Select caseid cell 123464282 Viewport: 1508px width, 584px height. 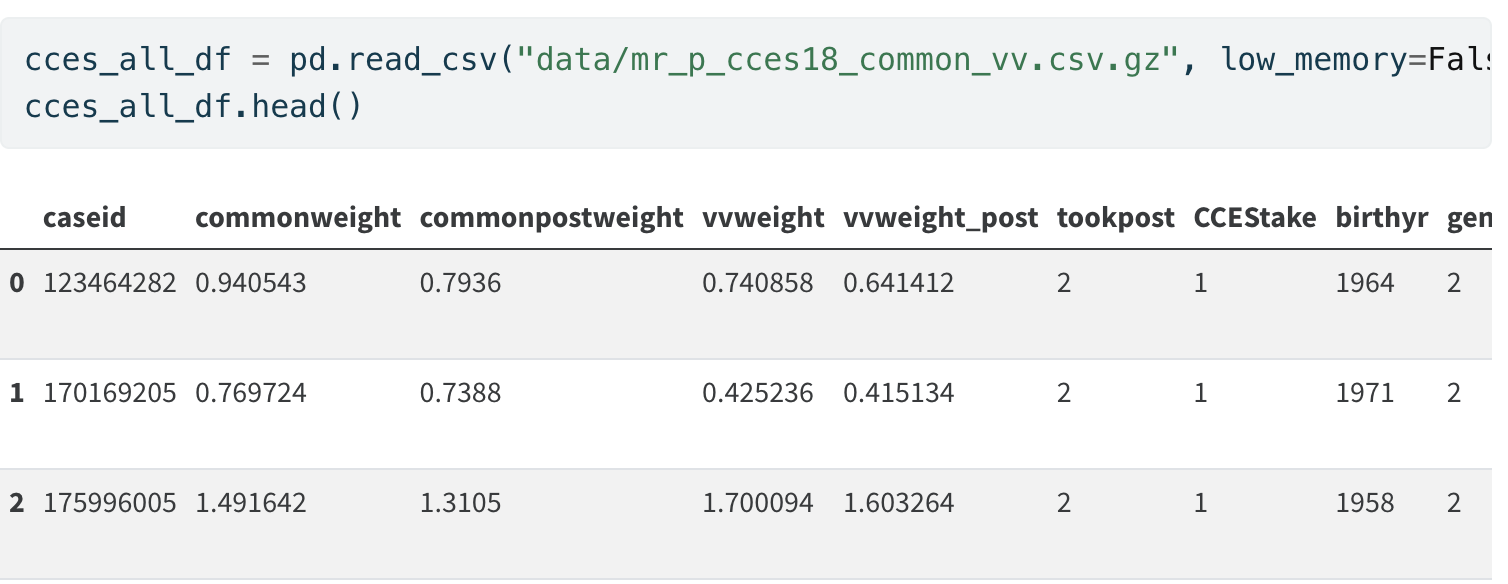[x=110, y=283]
